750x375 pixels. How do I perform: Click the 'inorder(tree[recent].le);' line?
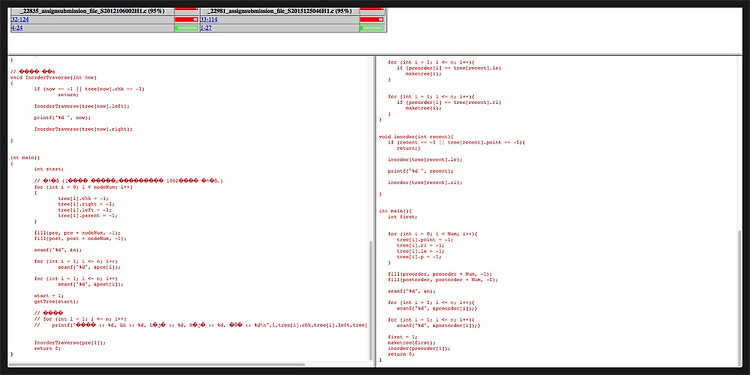click(x=425, y=160)
